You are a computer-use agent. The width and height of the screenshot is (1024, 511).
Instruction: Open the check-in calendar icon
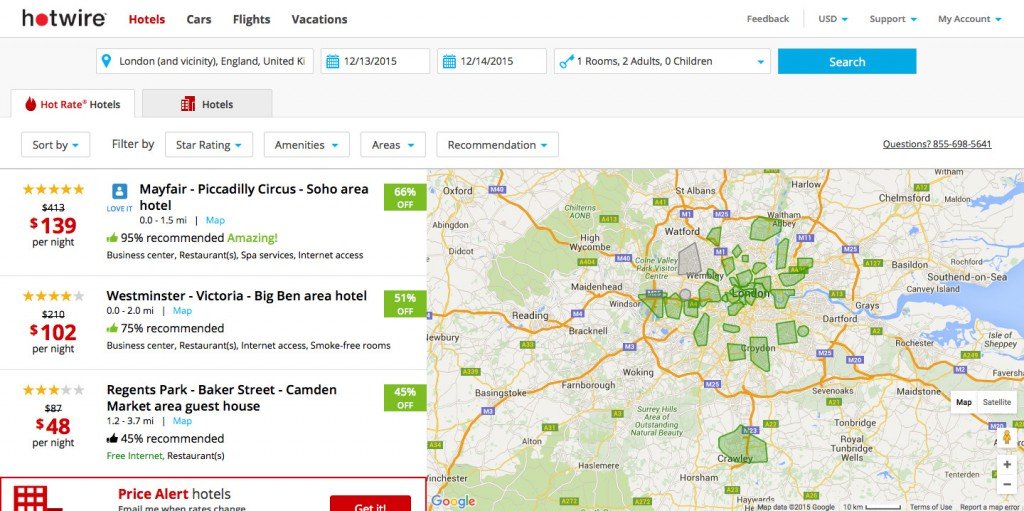332,61
